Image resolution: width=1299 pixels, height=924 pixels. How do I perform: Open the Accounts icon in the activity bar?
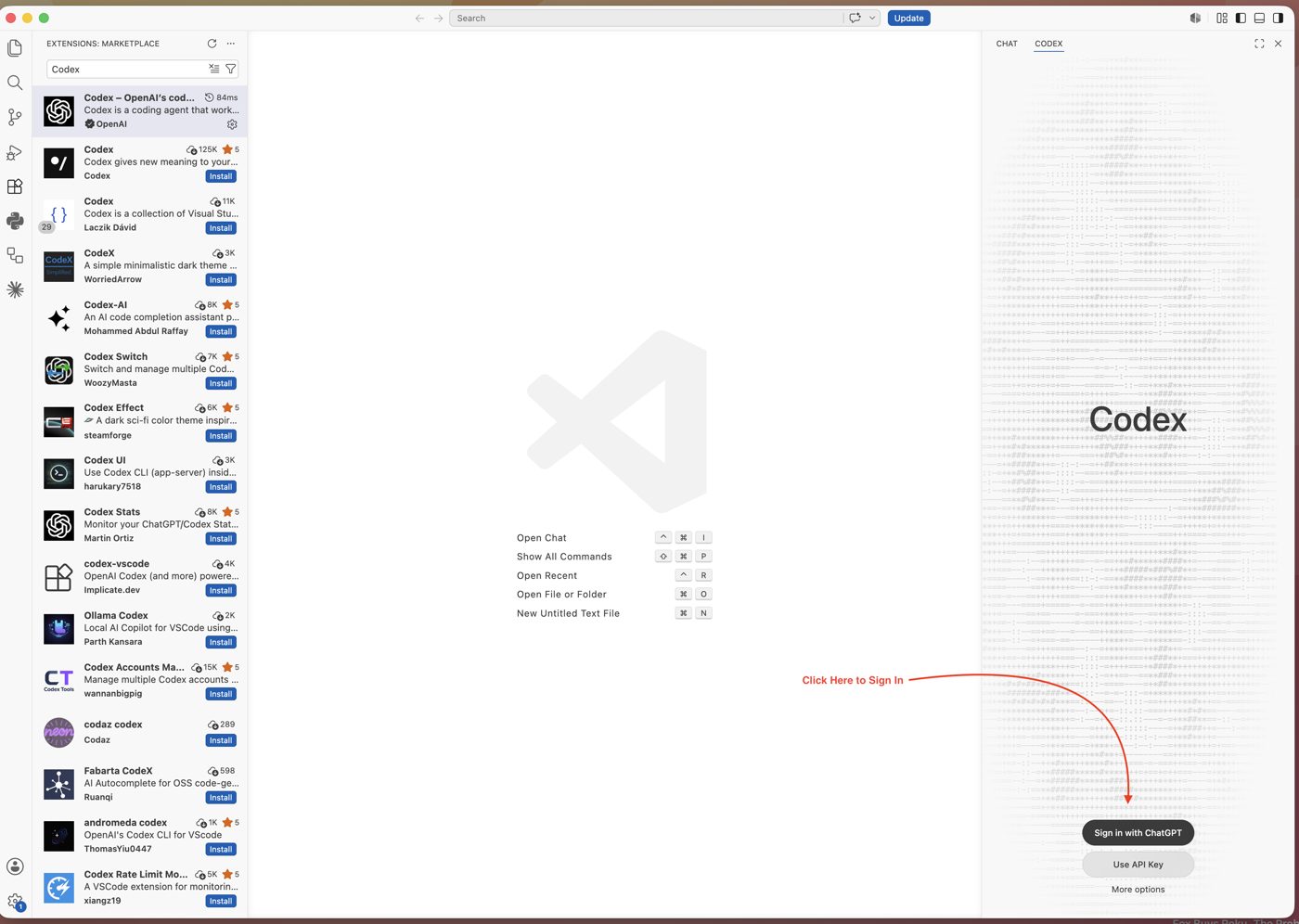click(15, 866)
